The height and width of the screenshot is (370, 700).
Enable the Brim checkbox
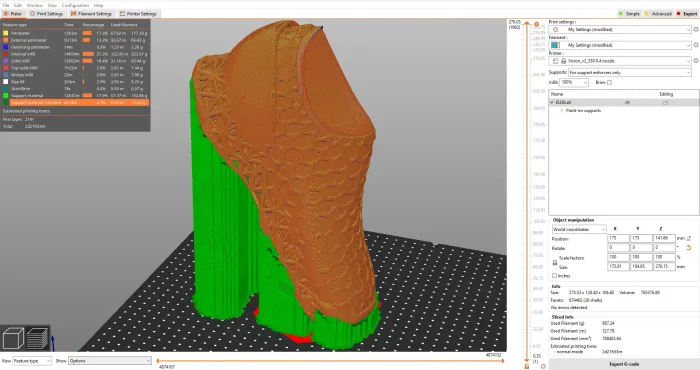[x=609, y=83]
